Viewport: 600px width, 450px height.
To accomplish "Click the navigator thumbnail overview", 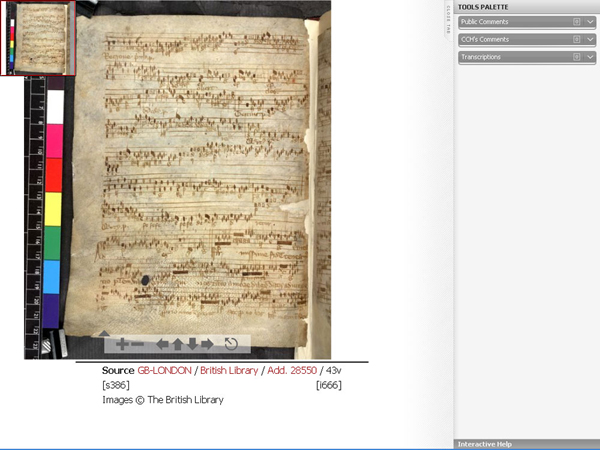I will click(x=38, y=38).
